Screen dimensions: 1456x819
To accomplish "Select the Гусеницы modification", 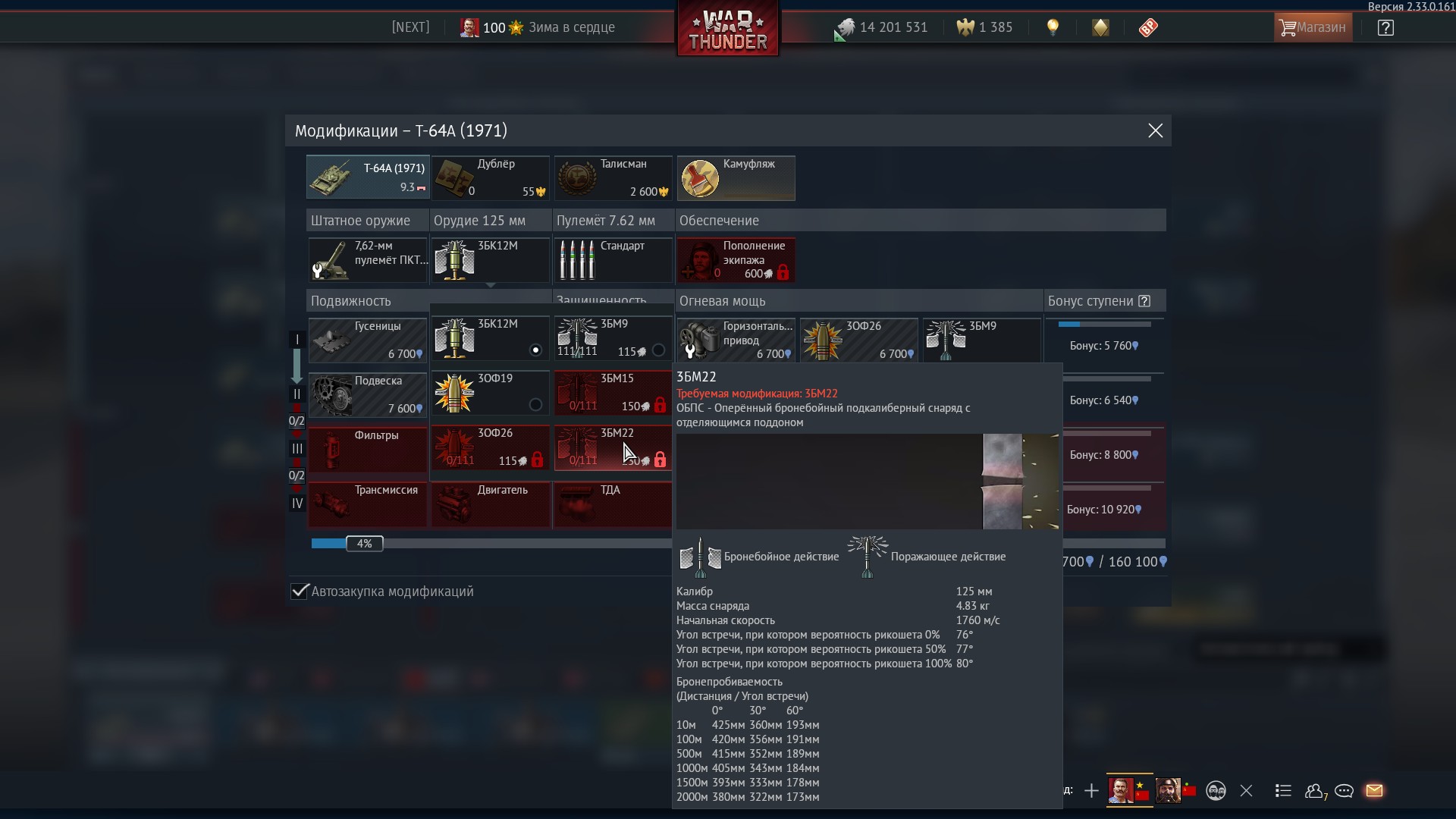I will (x=368, y=340).
